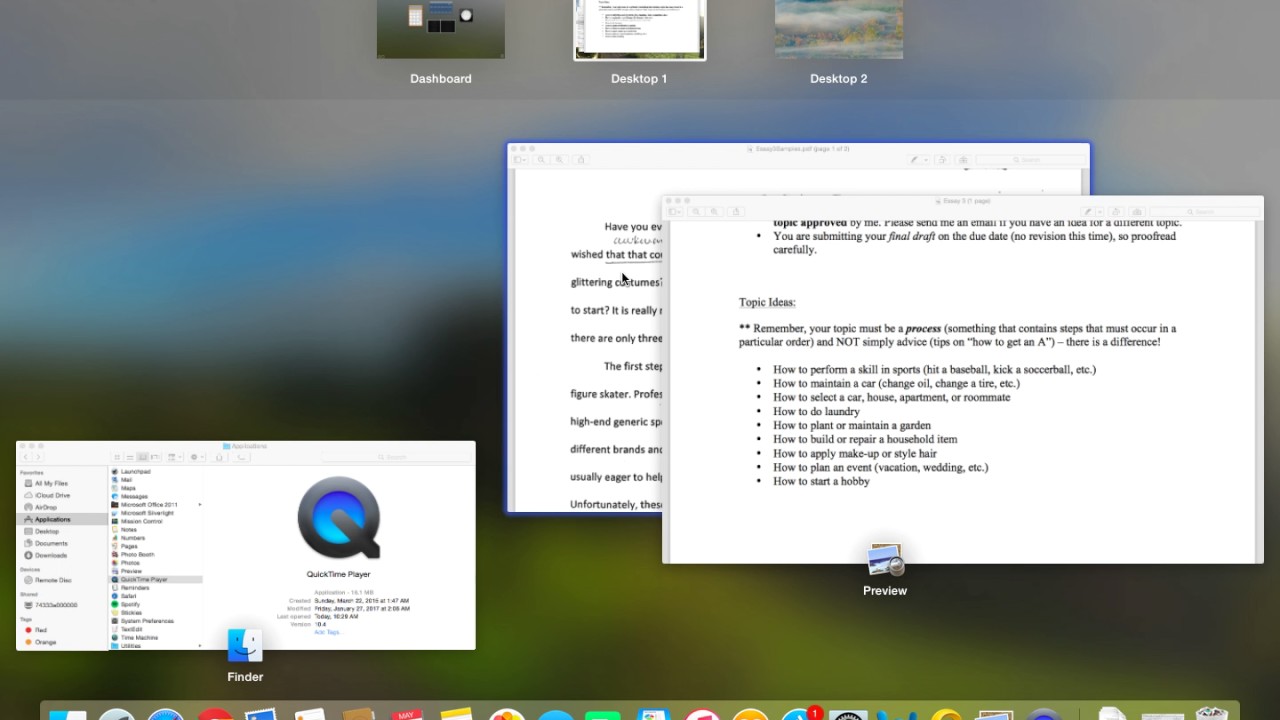Expand the Microsoft Office 2011 folder arrow
Screen dimensions: 1280x720
click(x=199, y=504)
